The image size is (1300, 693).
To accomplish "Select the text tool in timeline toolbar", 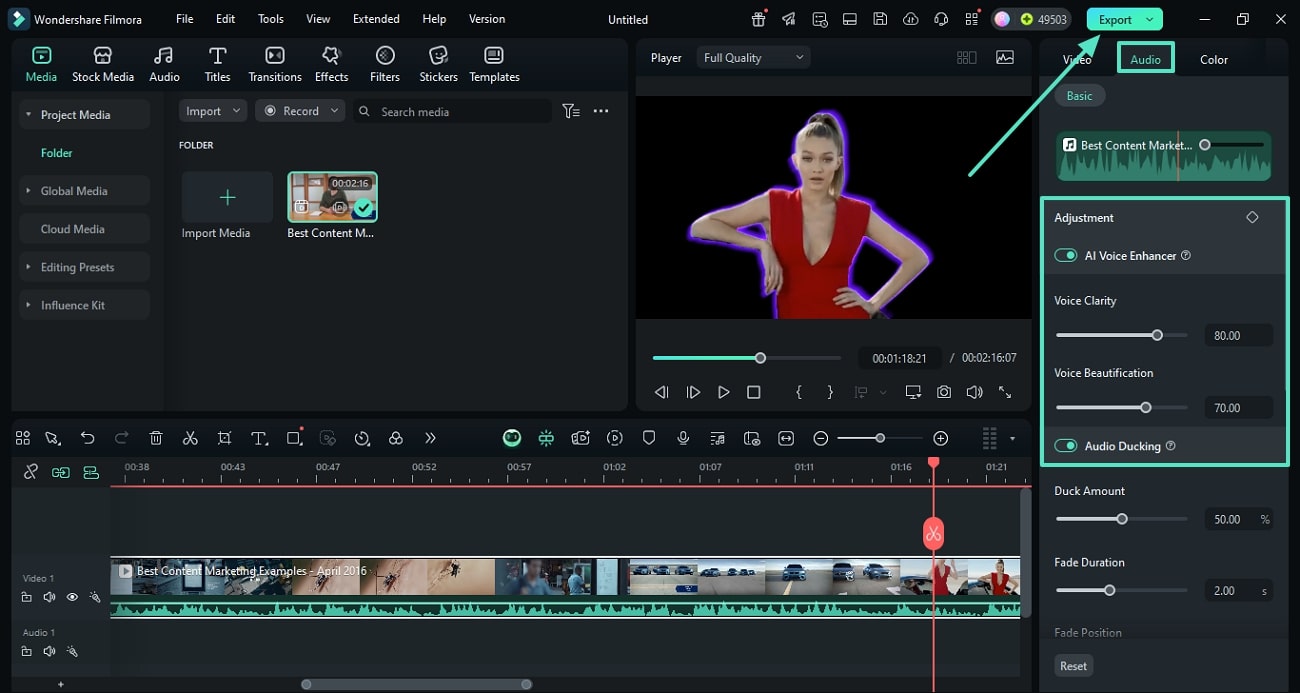I will coord(259,438).
